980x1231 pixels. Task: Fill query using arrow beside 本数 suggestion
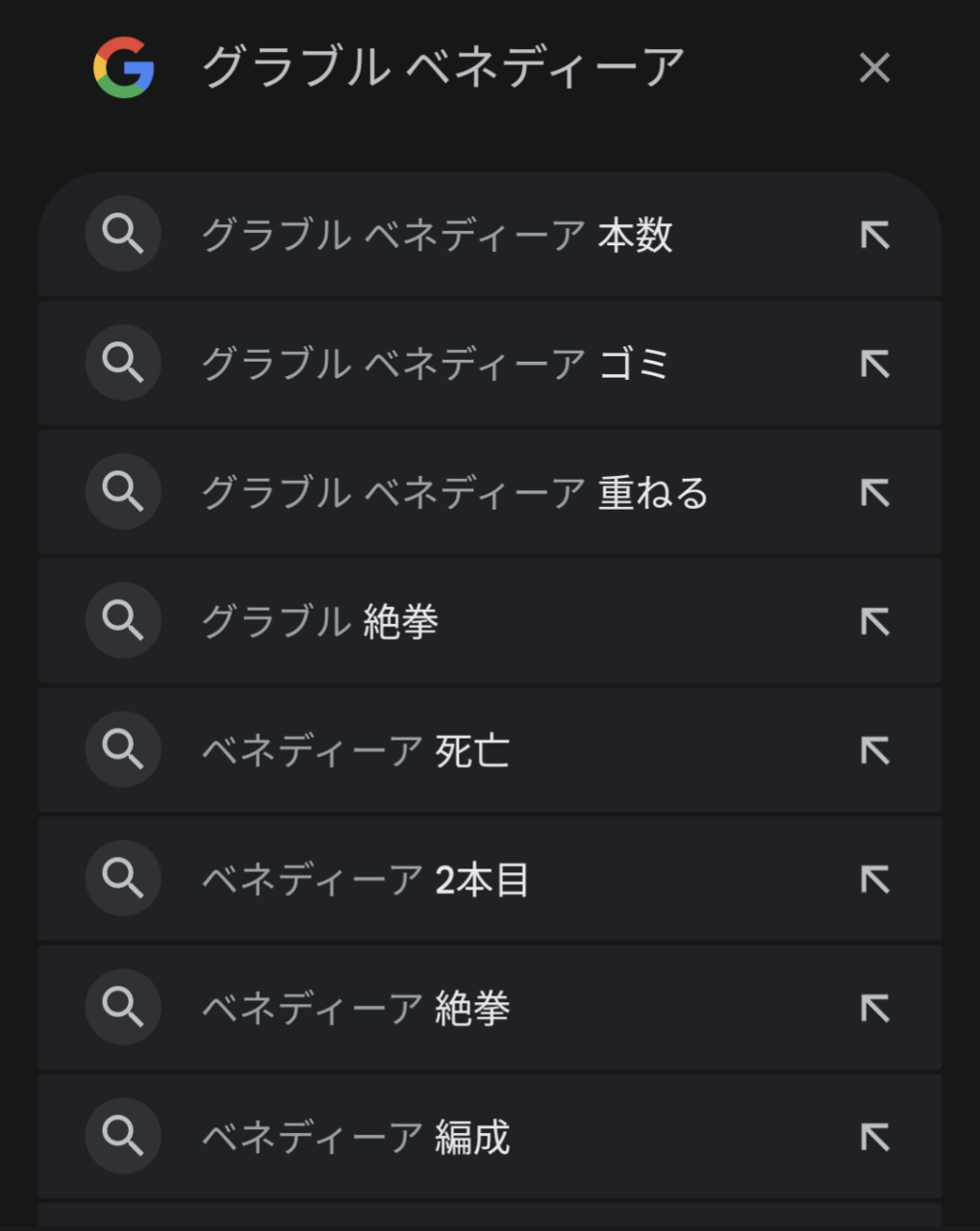point(875,236)
